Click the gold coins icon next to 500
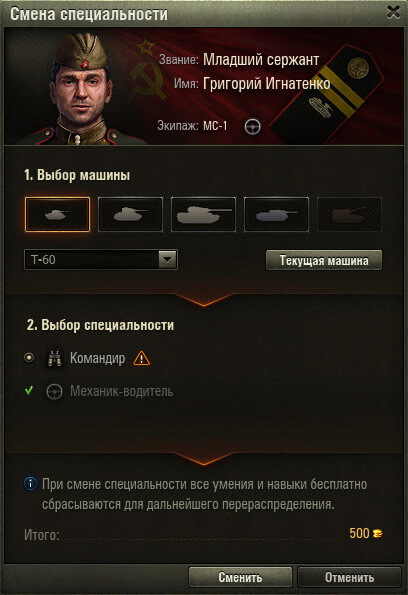 pyautogui.click(x=377, y=533)
